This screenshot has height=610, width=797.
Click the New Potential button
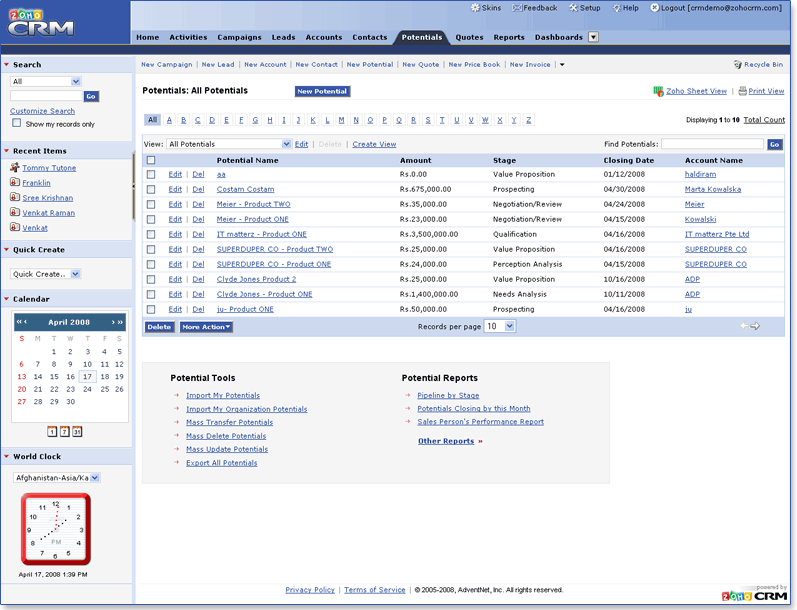(x=322, y=91)
